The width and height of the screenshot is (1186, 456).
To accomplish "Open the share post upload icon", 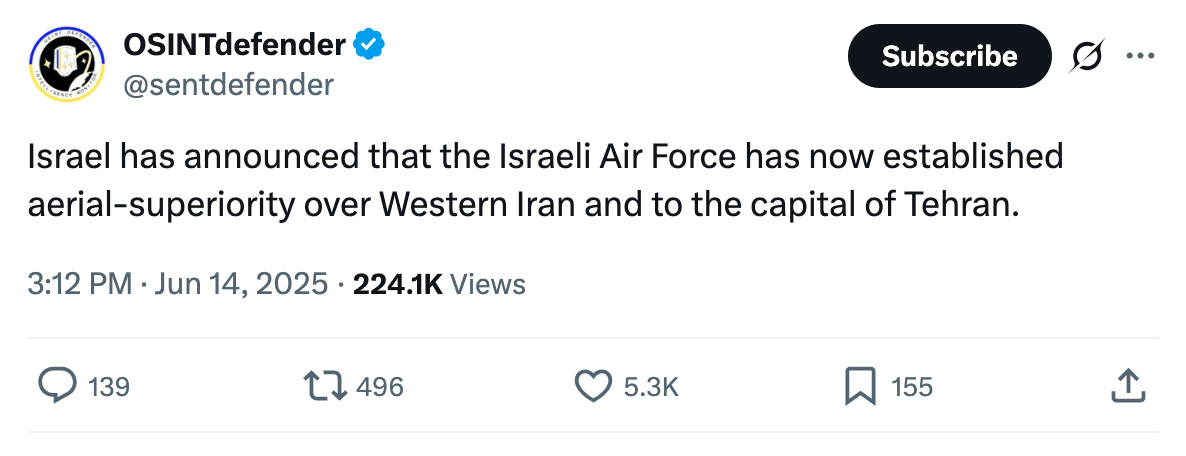I will pos(1129,386).
